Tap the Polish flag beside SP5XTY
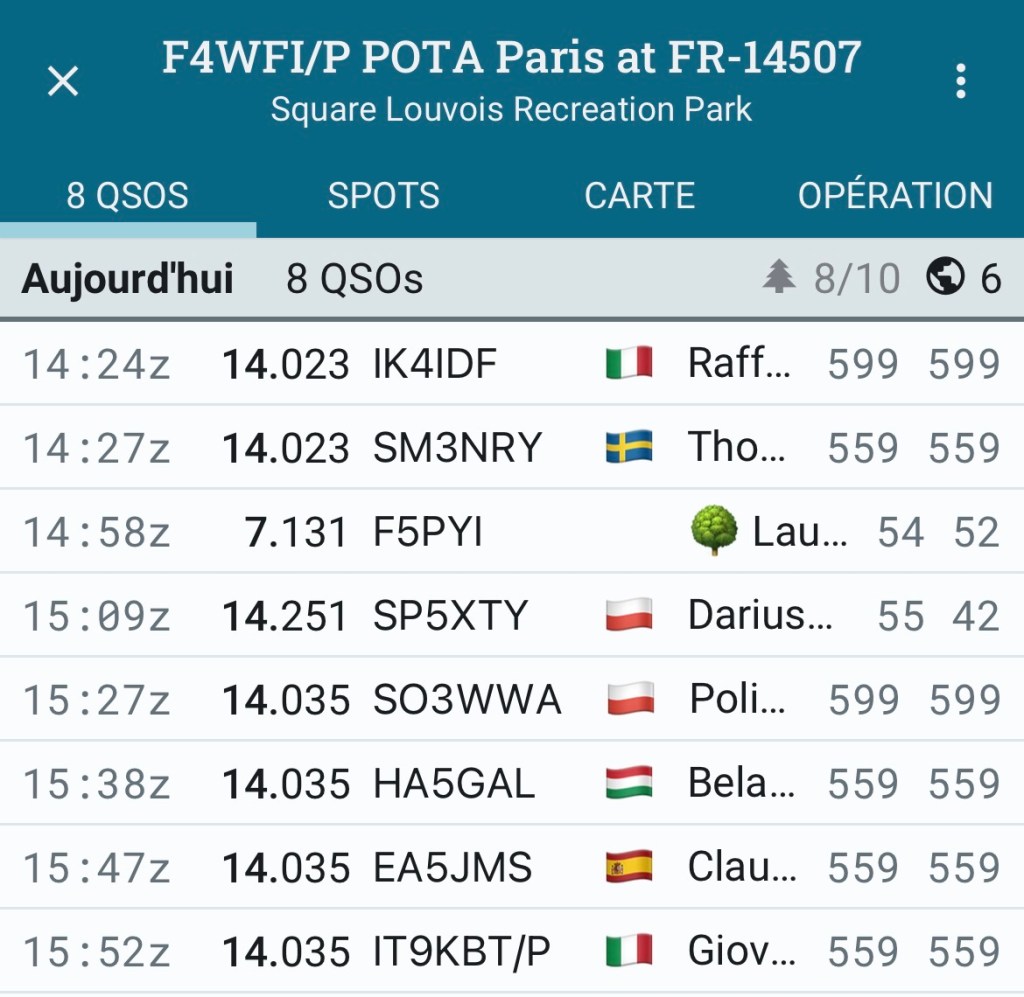1024x997 pixels. tap(629, 615)
